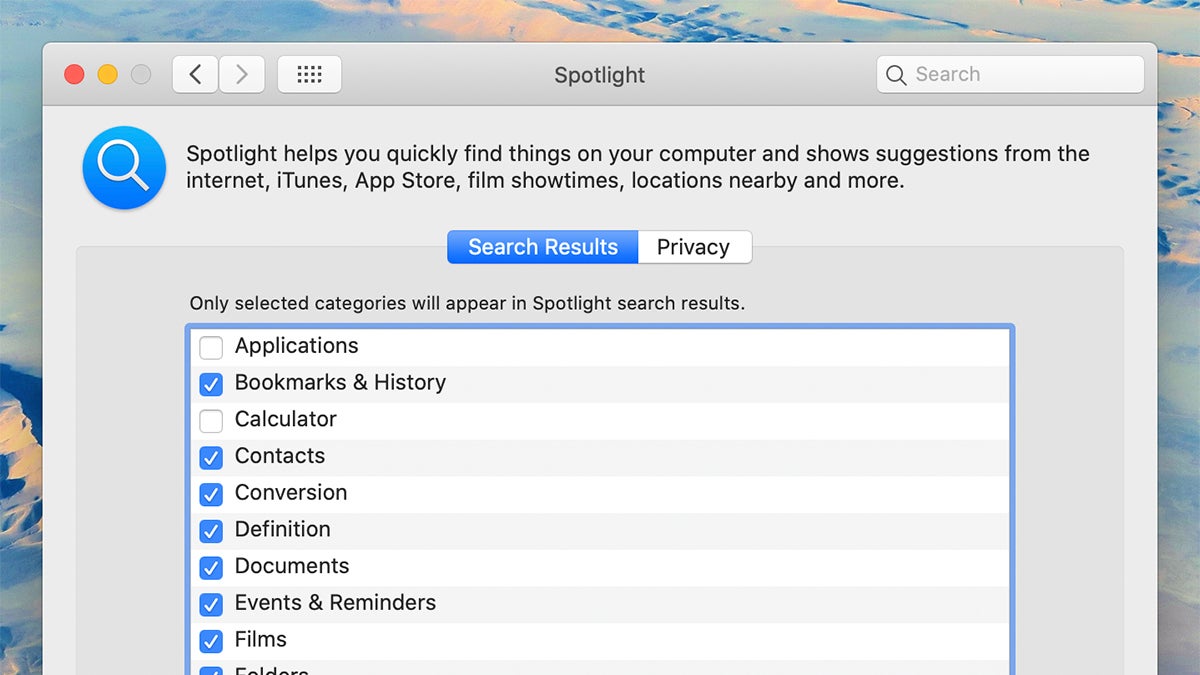1200x675 pixels.
Task: Click the magnifier icon inside the Search field
Action: [x=897, y=74]
